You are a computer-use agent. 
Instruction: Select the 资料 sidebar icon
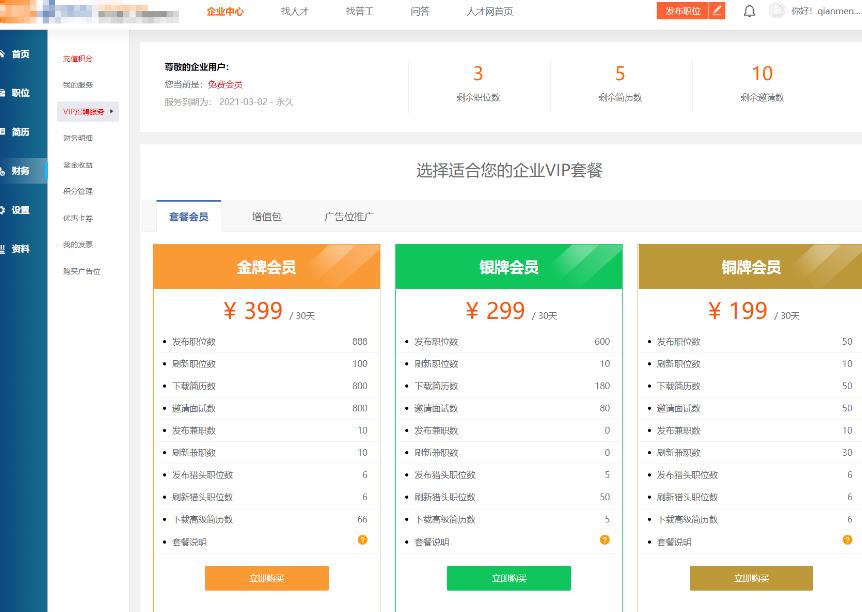tap(22, 249)
